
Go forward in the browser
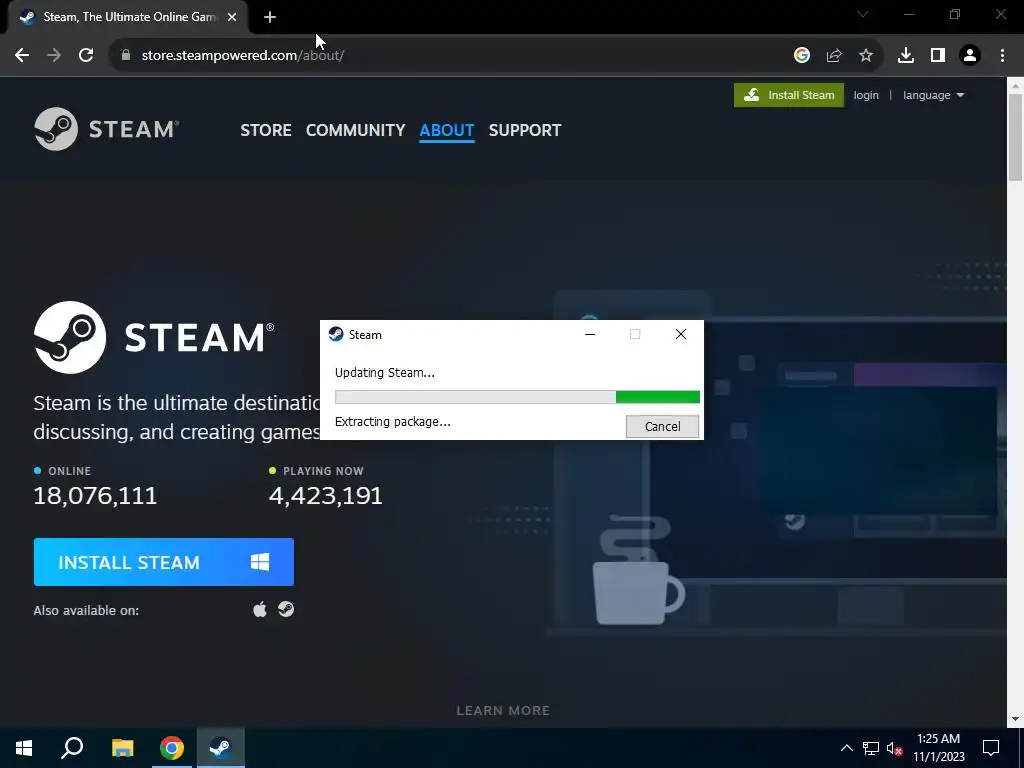(x=54, y=56)
